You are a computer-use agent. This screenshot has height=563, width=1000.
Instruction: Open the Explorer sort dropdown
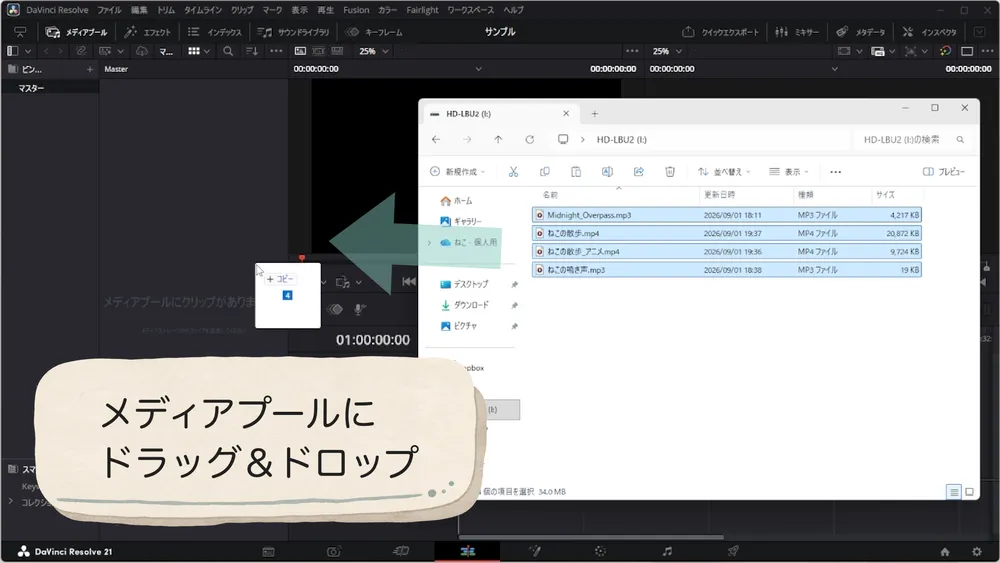[724, 172]
